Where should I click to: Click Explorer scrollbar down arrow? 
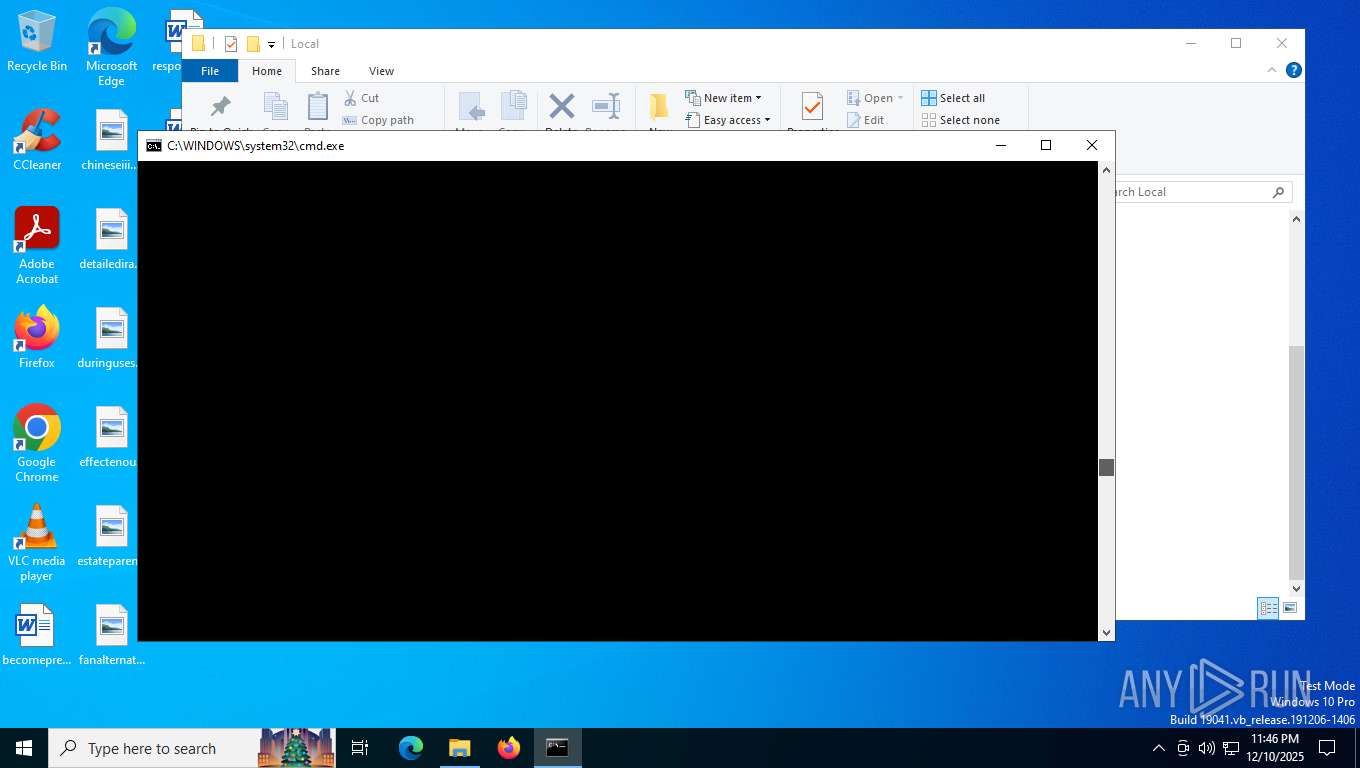(1296, 589)
